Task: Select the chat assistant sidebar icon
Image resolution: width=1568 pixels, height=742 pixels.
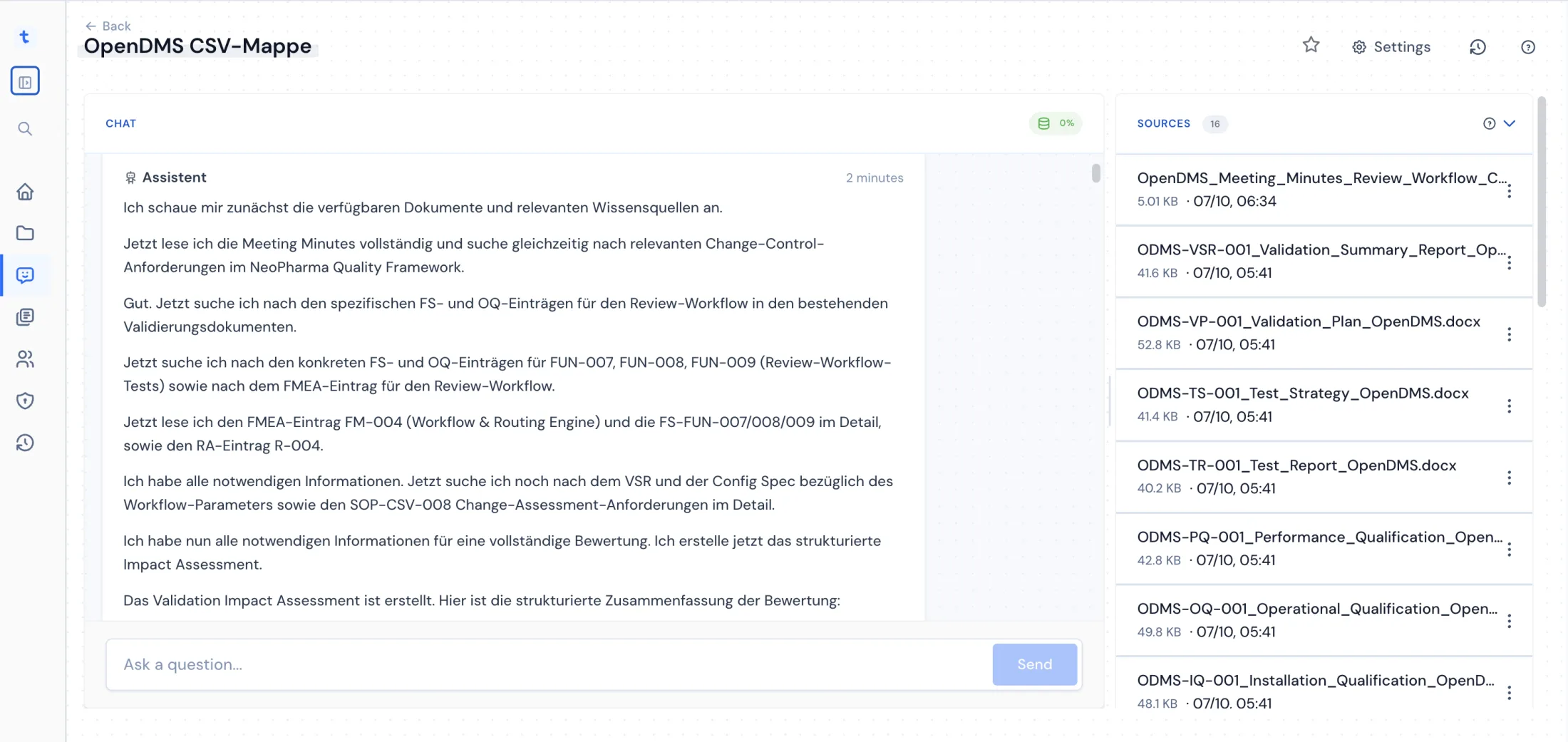Action: click(x=25, y=275)
